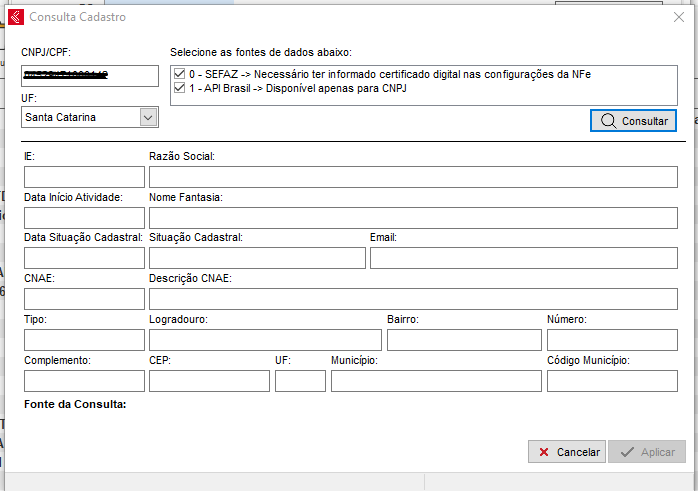Screen dimensions: 698x491
Task: Click the CNPJ/CPF input field
Action: coord(90,76)
